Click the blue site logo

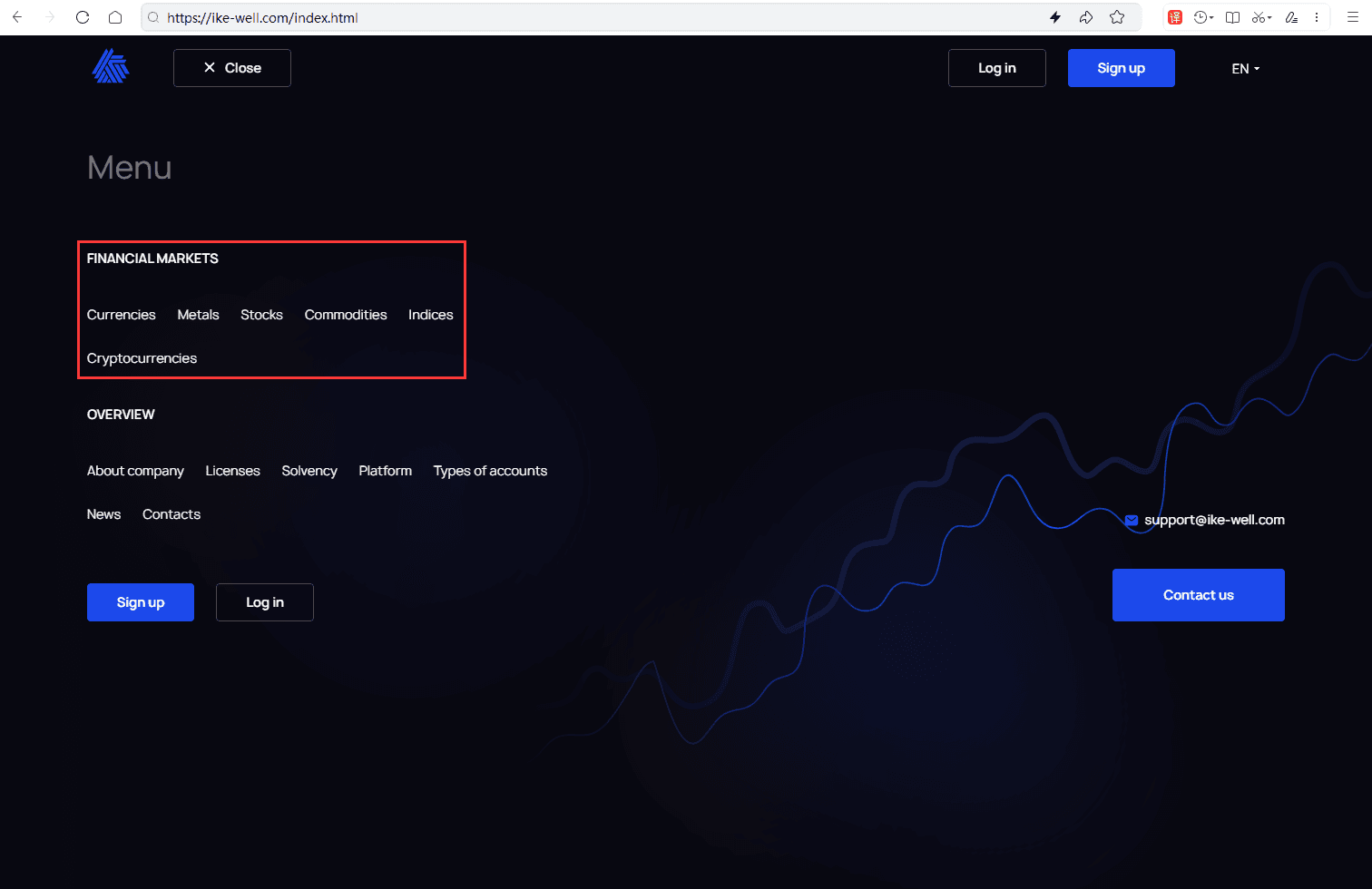pos(111,66)
